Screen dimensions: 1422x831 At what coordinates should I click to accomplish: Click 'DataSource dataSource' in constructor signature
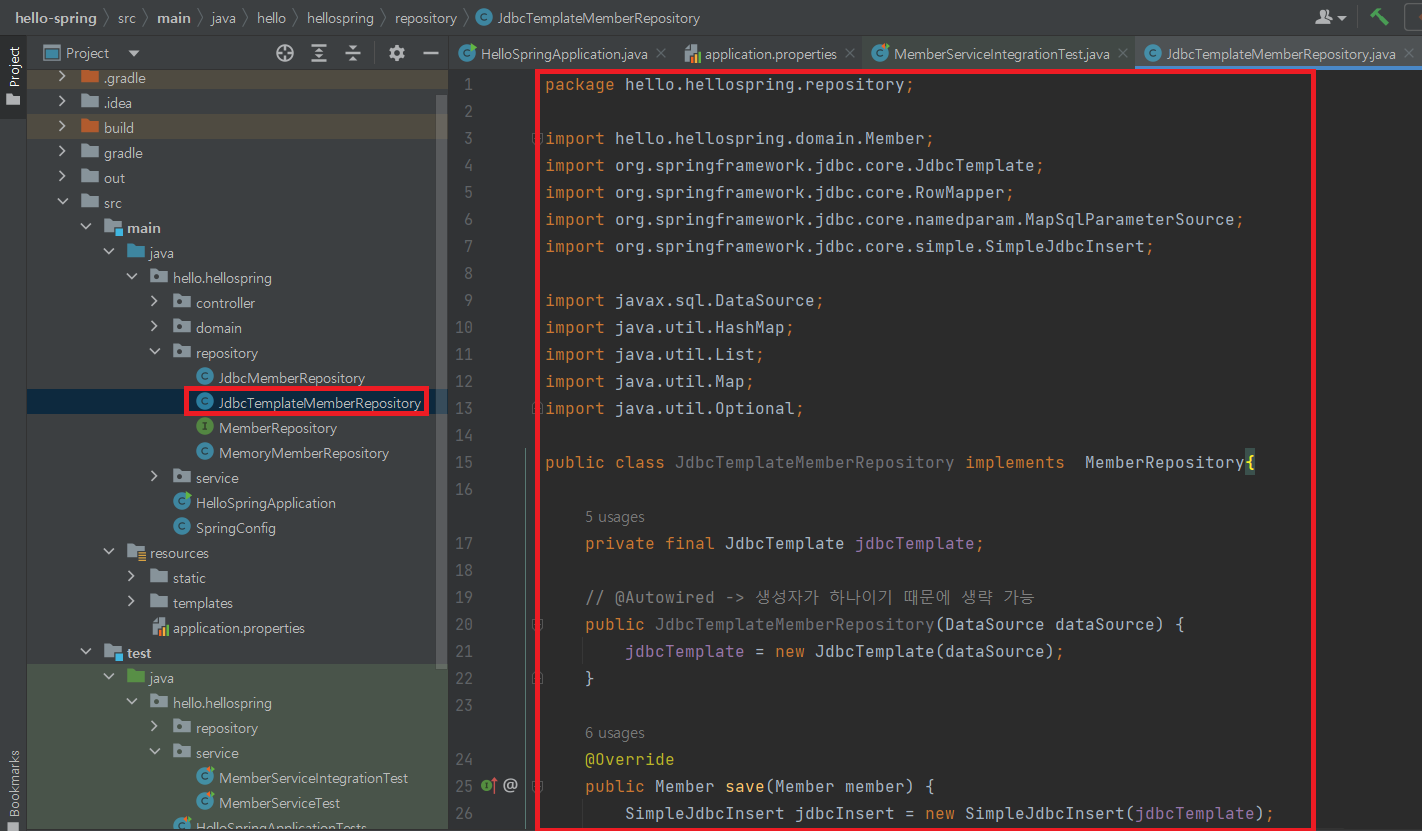[x=1050, y=624]
